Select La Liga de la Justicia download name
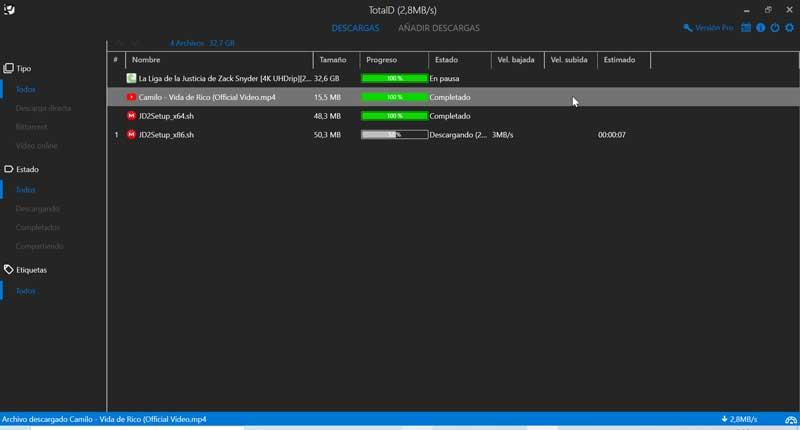Viewport: 800px width, 430px height. pos(224,79)
